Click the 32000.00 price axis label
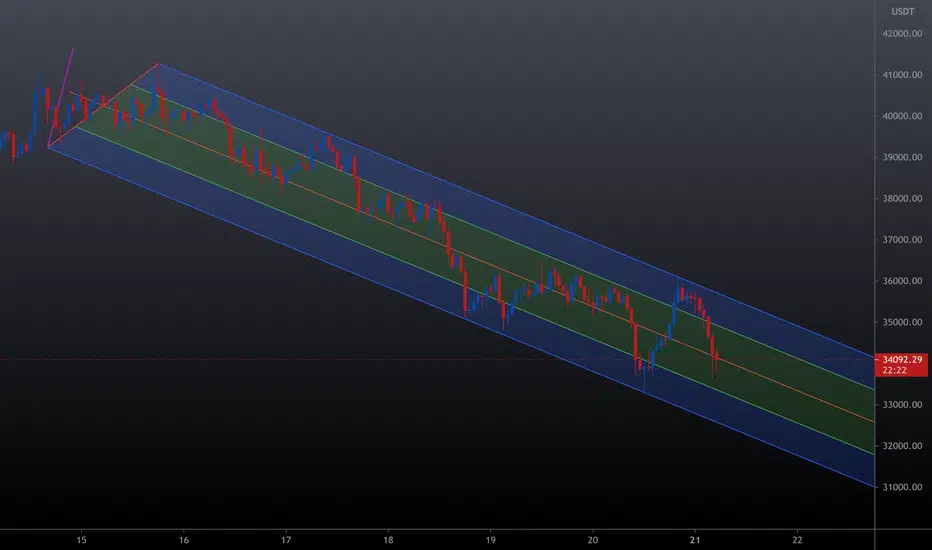Screen dimensions: 932x550 (x=902, y=446)
